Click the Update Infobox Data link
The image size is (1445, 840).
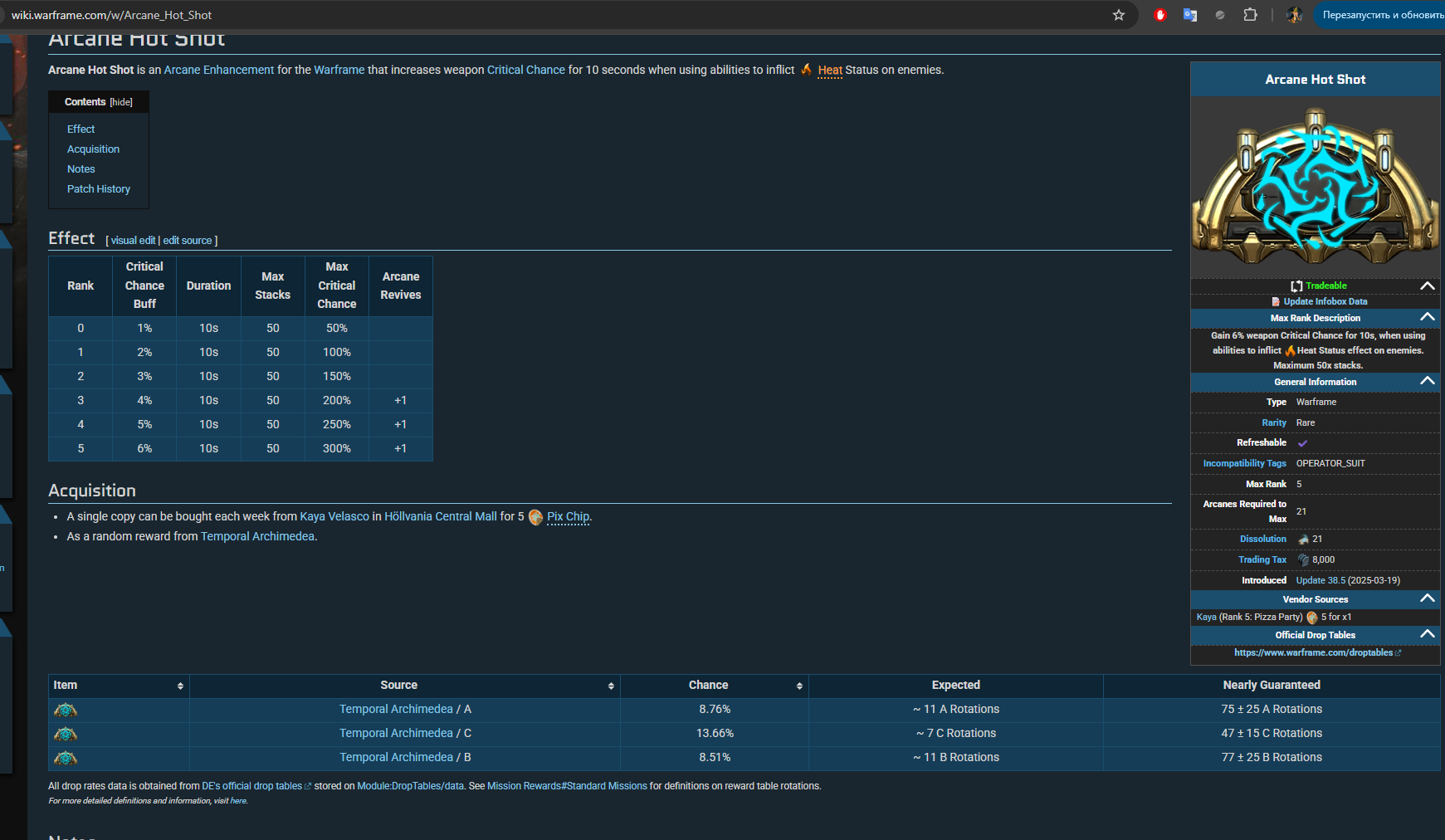(x=1325, y=302)
